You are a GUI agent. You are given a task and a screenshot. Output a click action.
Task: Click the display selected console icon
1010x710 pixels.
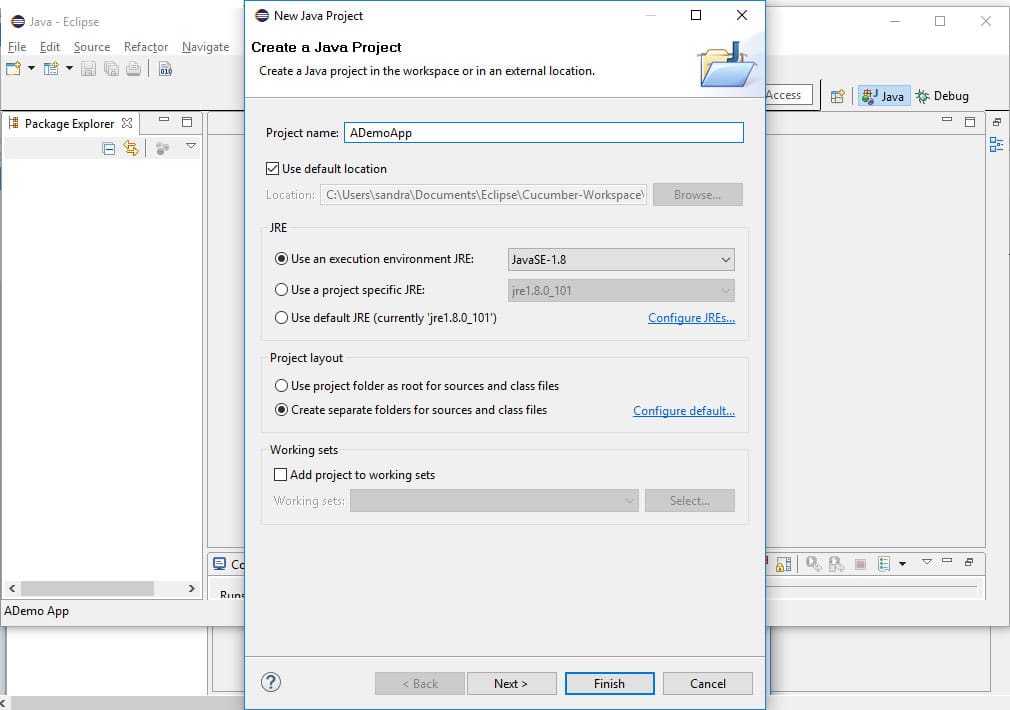click(884, 564)
